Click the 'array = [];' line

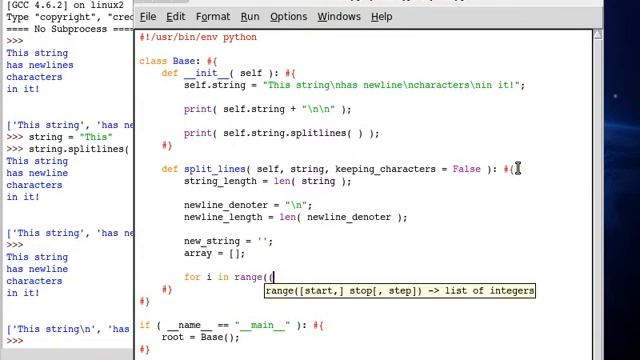coord(214,253)
